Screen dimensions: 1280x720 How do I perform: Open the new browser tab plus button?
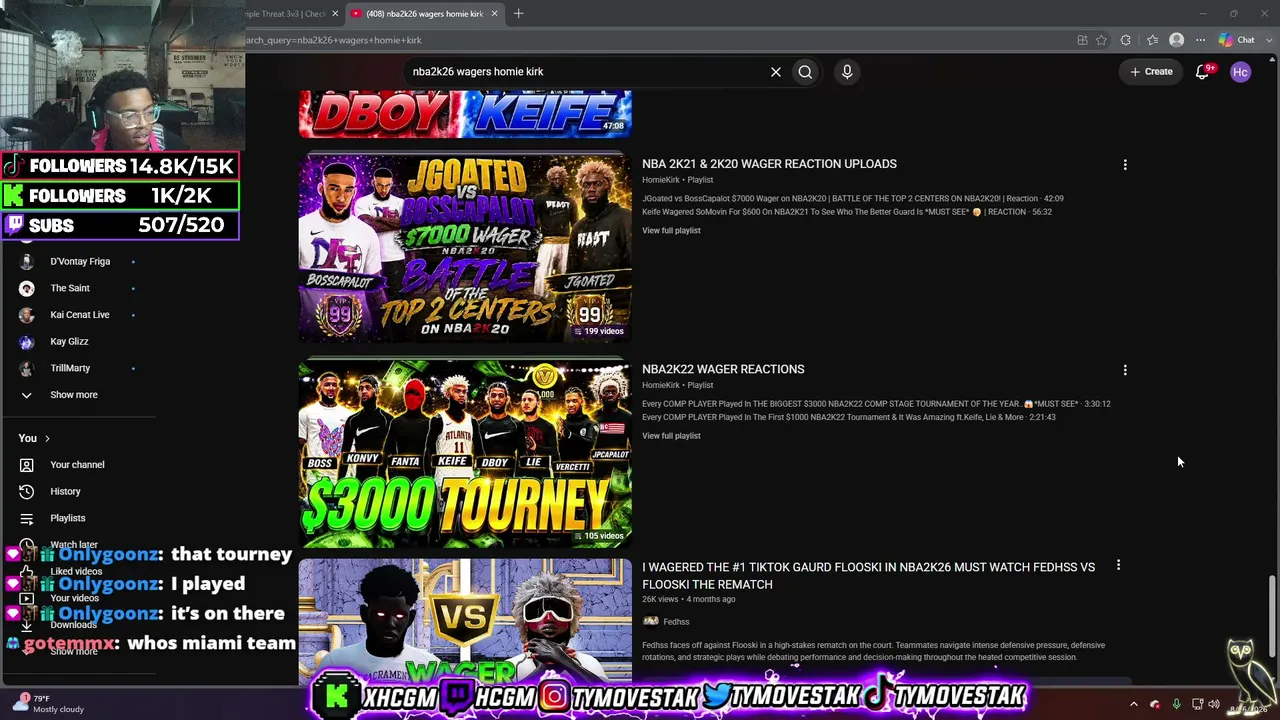click(x=518, y=14)
